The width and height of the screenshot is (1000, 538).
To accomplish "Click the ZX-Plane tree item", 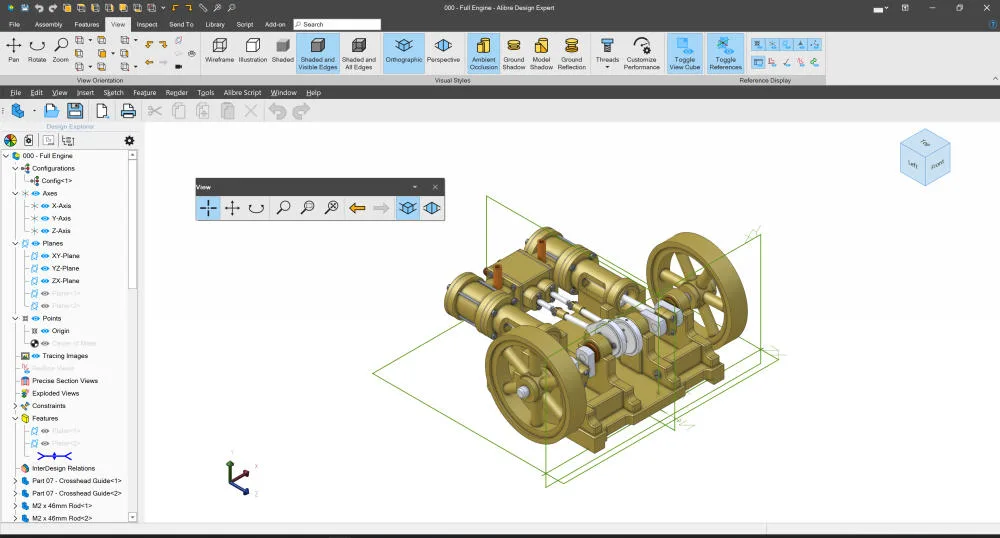I will pos(65,280).
